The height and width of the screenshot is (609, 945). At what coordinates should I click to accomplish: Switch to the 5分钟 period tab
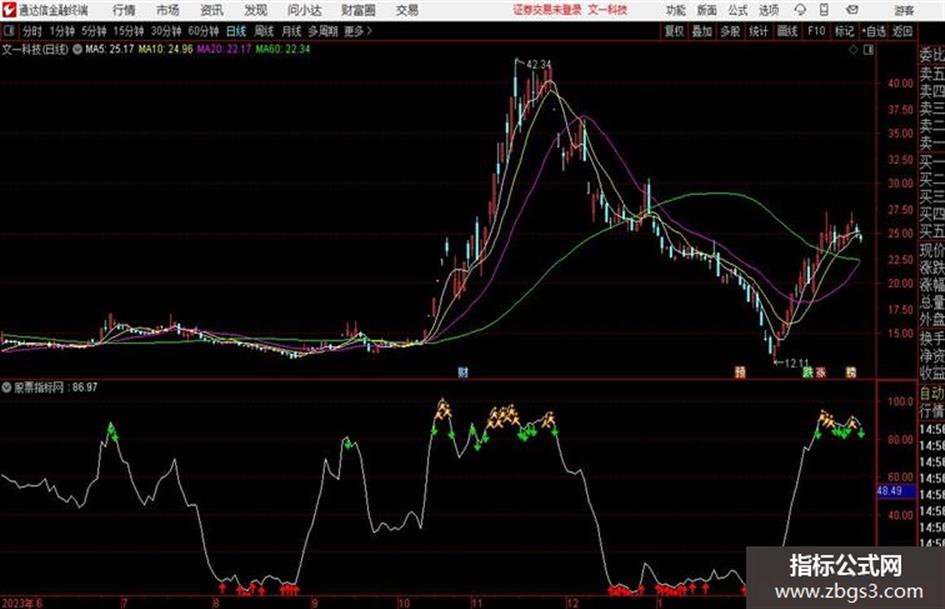pyautogui.click(x=94, y=31)
